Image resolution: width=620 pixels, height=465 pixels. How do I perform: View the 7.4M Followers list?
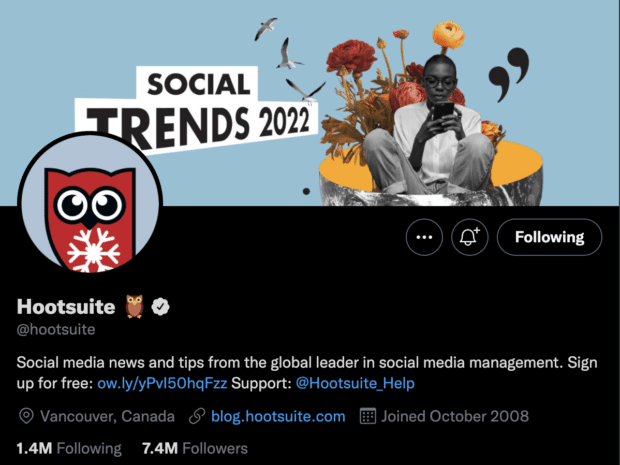(195, 449)
